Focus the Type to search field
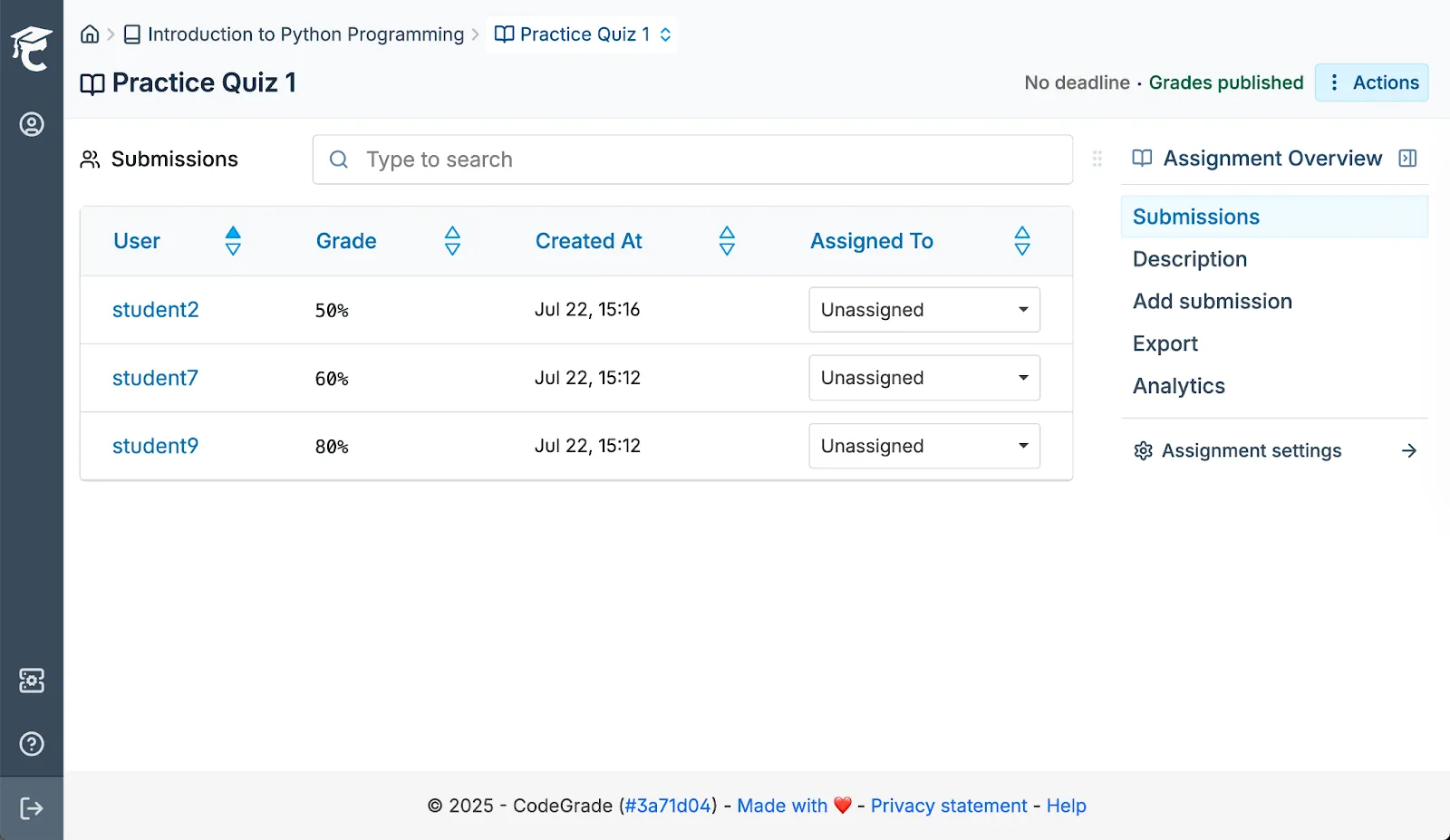This screenshot has height=840, width=1450. 692,159
